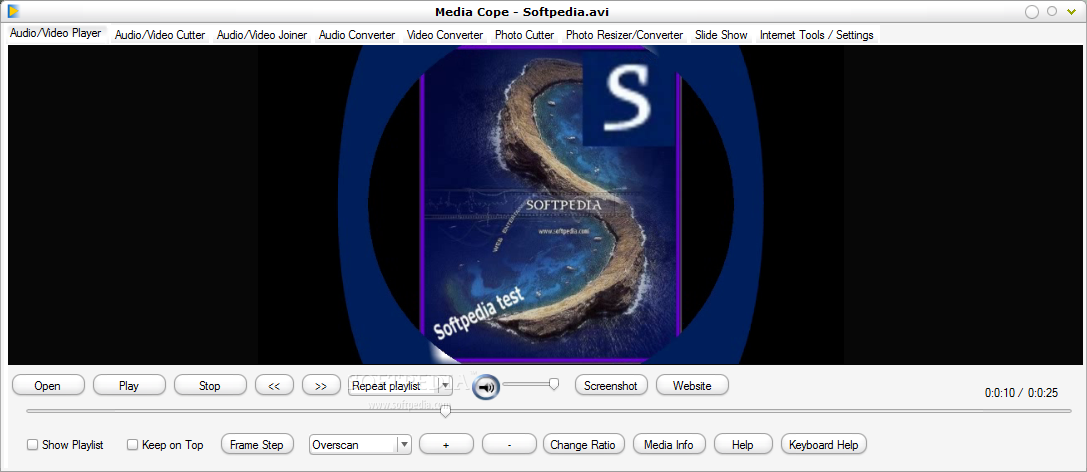Click the Change Ratio button
Viewport: 1087px width, 472px height.
point(583,444)
